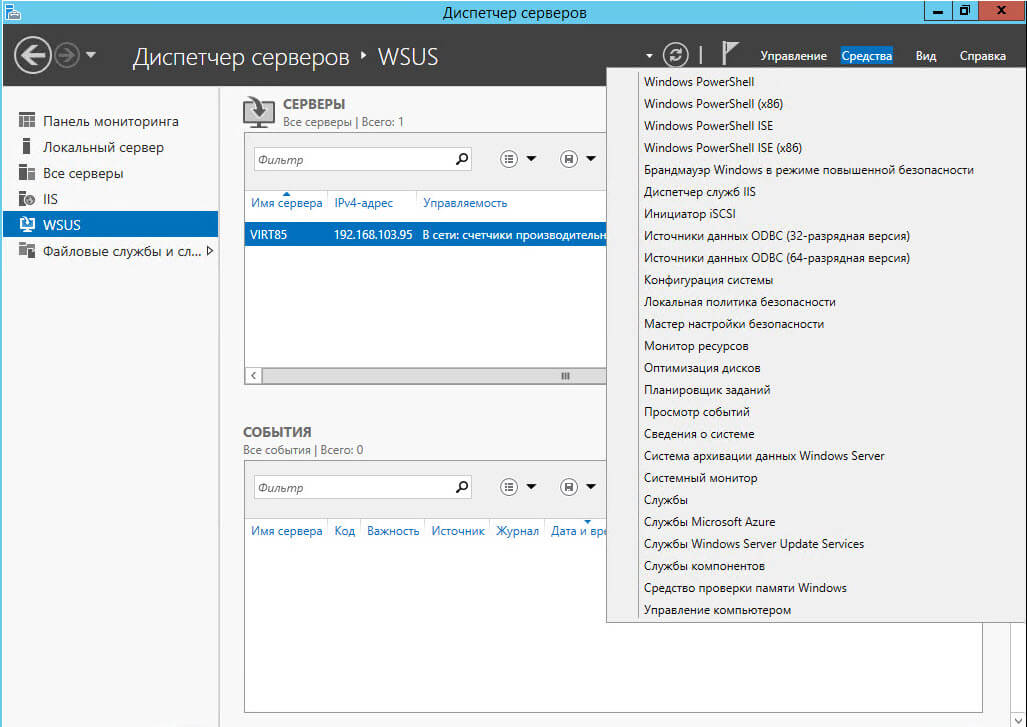The width and height of the screenshot is (1027, 727).
Task: Click the Events filter search icon
Action: point(462,487)
